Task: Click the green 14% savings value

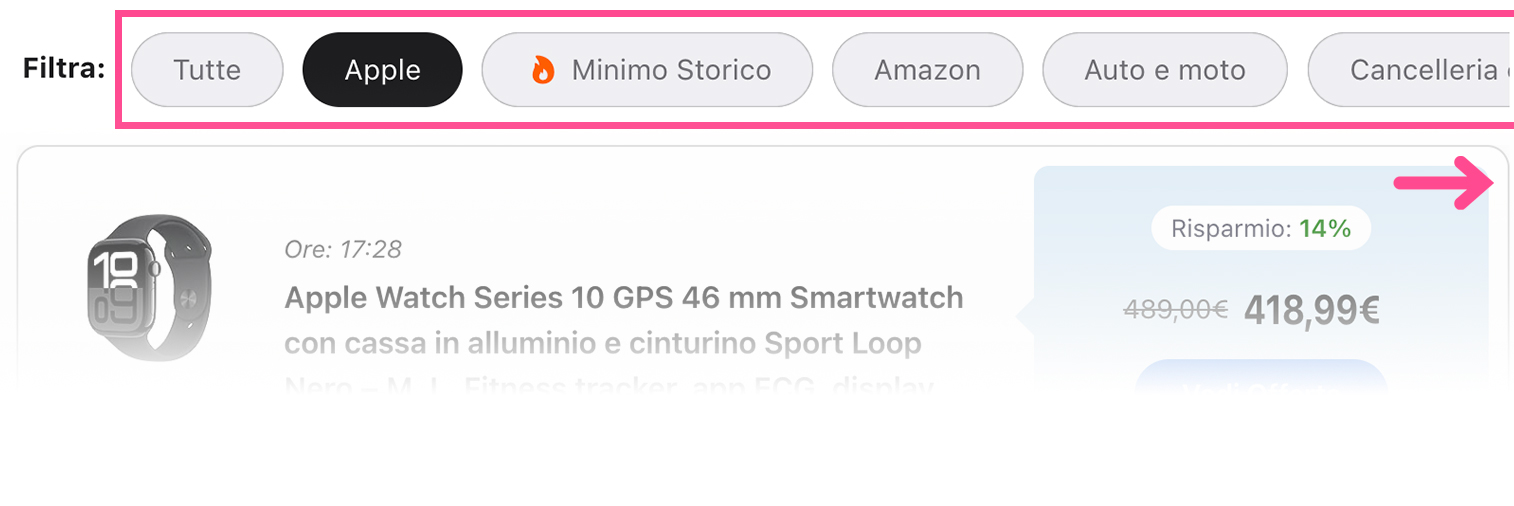Action: 1325,229
